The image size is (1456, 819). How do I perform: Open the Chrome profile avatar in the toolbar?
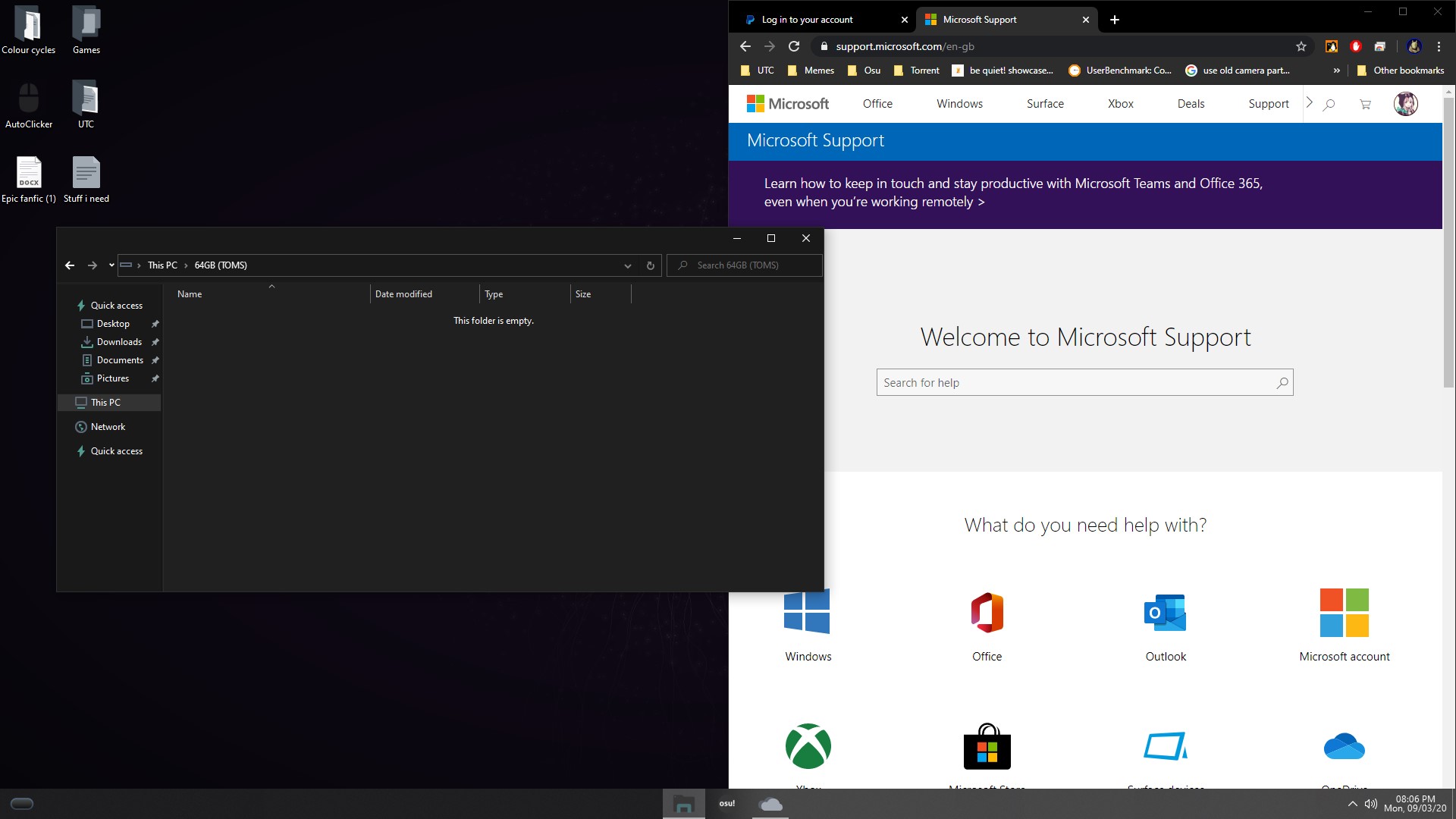pos(1414,46)
